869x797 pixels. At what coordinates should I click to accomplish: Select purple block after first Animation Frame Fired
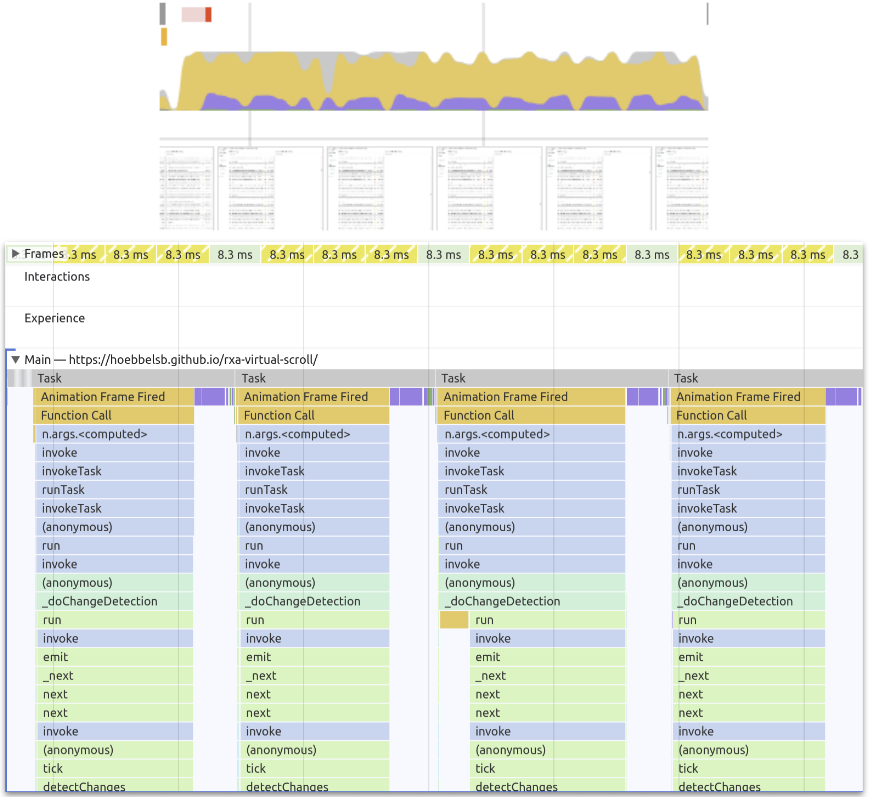click(210, 397)
